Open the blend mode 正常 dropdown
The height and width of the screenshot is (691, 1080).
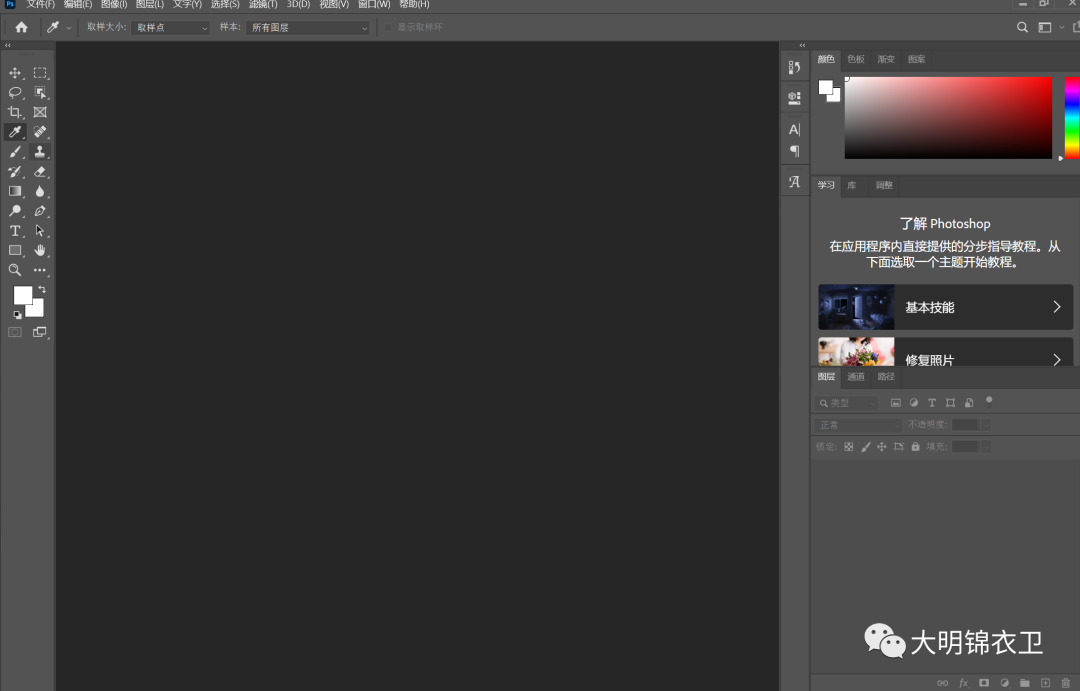pyautogui.click(x=858, y=425)
